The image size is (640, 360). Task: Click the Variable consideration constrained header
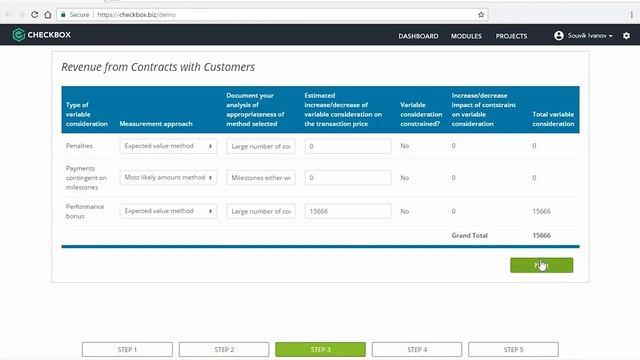point(421,114)
